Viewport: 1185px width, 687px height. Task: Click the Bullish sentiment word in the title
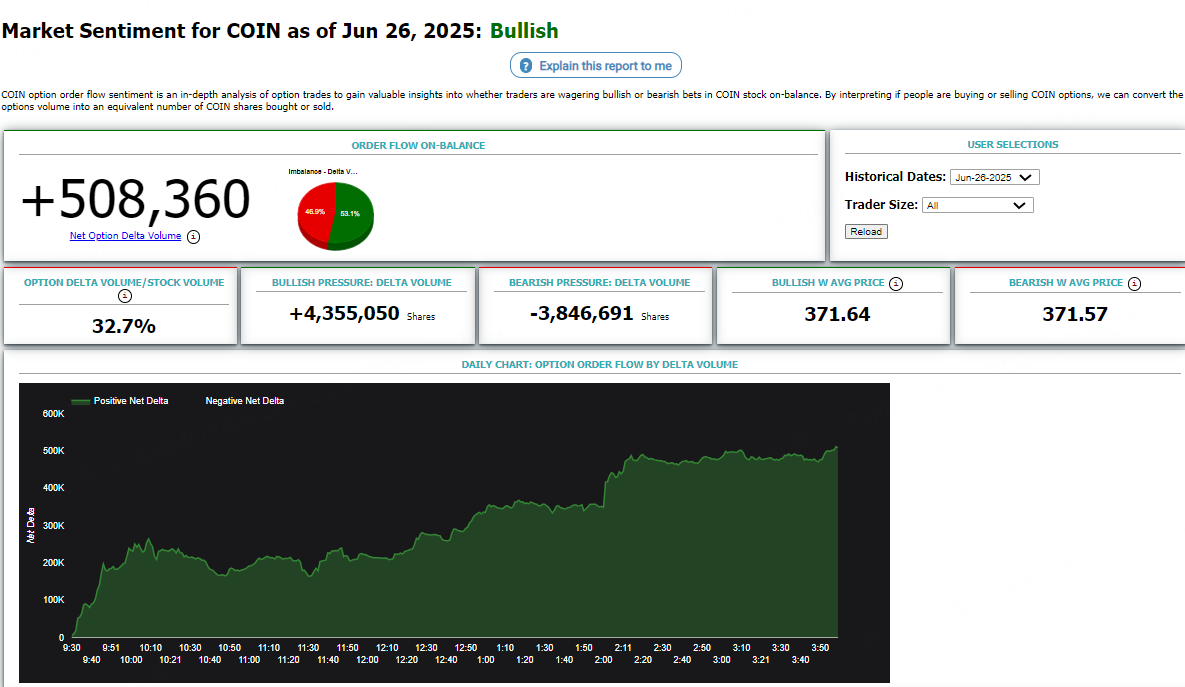pos(524,31)
